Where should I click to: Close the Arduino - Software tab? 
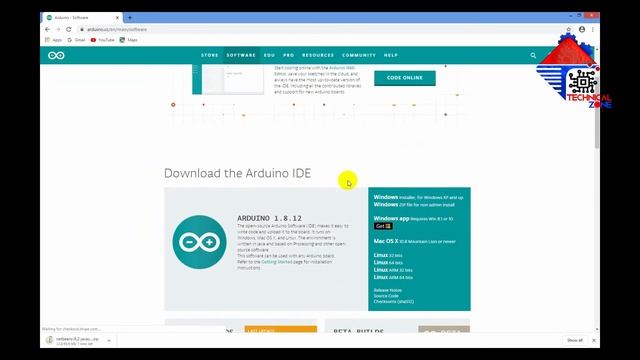[117, 18]
